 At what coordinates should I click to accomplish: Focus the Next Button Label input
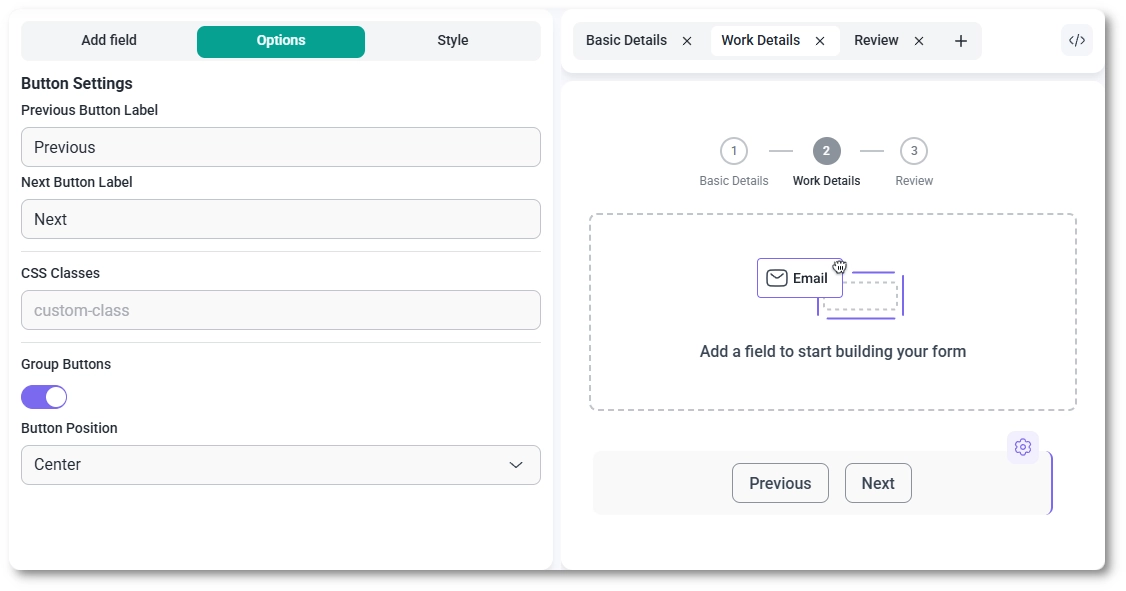[x=281, y=219]
